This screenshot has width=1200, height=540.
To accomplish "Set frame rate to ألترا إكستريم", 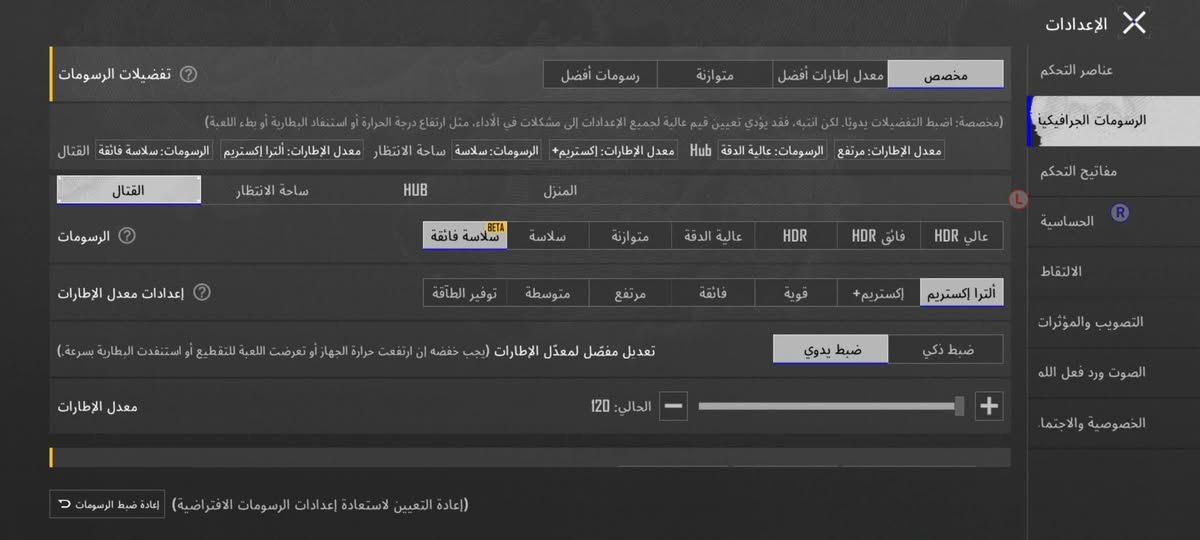I will point(961,293).
